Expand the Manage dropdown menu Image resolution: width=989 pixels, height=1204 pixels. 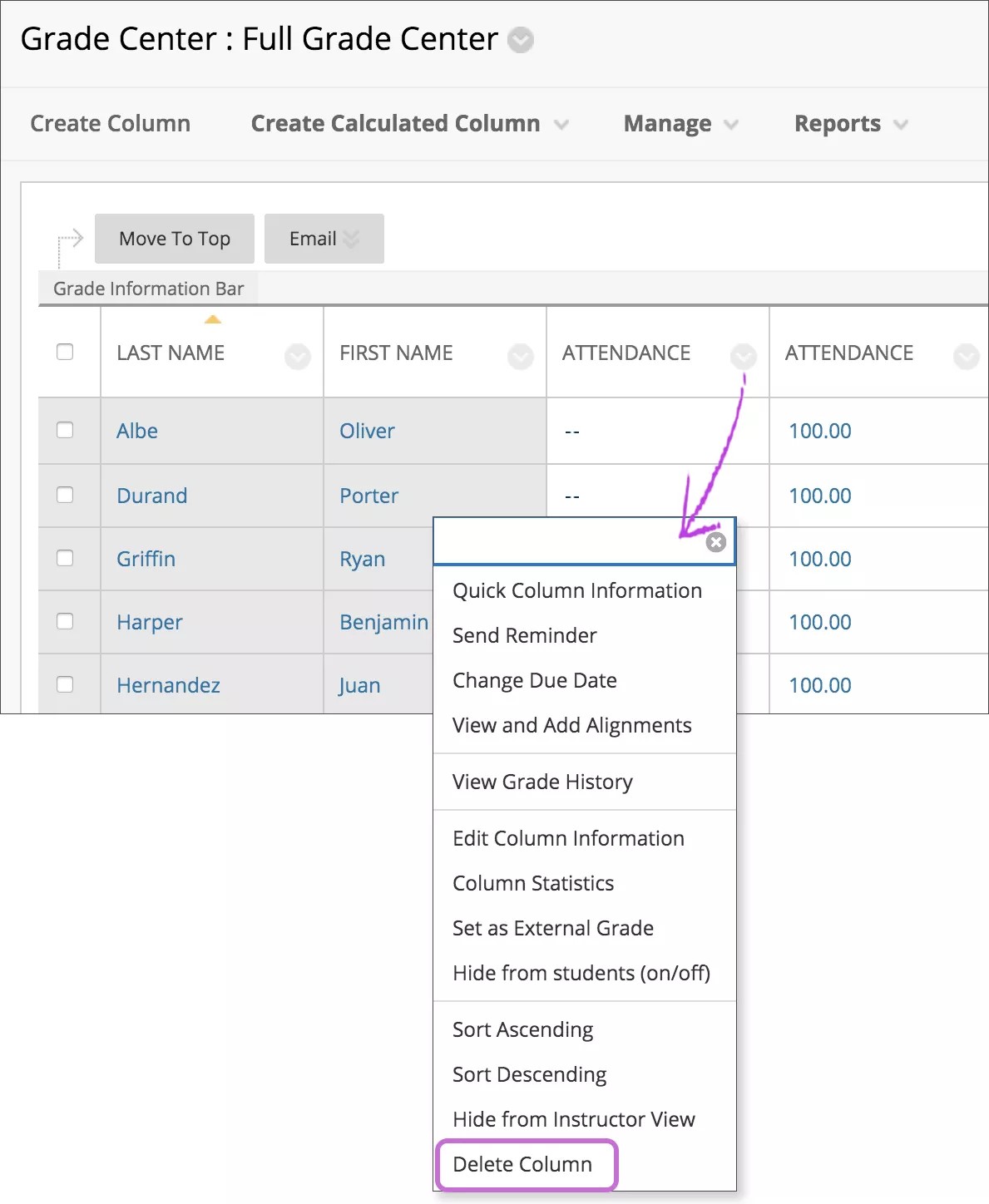click(680, 123)
